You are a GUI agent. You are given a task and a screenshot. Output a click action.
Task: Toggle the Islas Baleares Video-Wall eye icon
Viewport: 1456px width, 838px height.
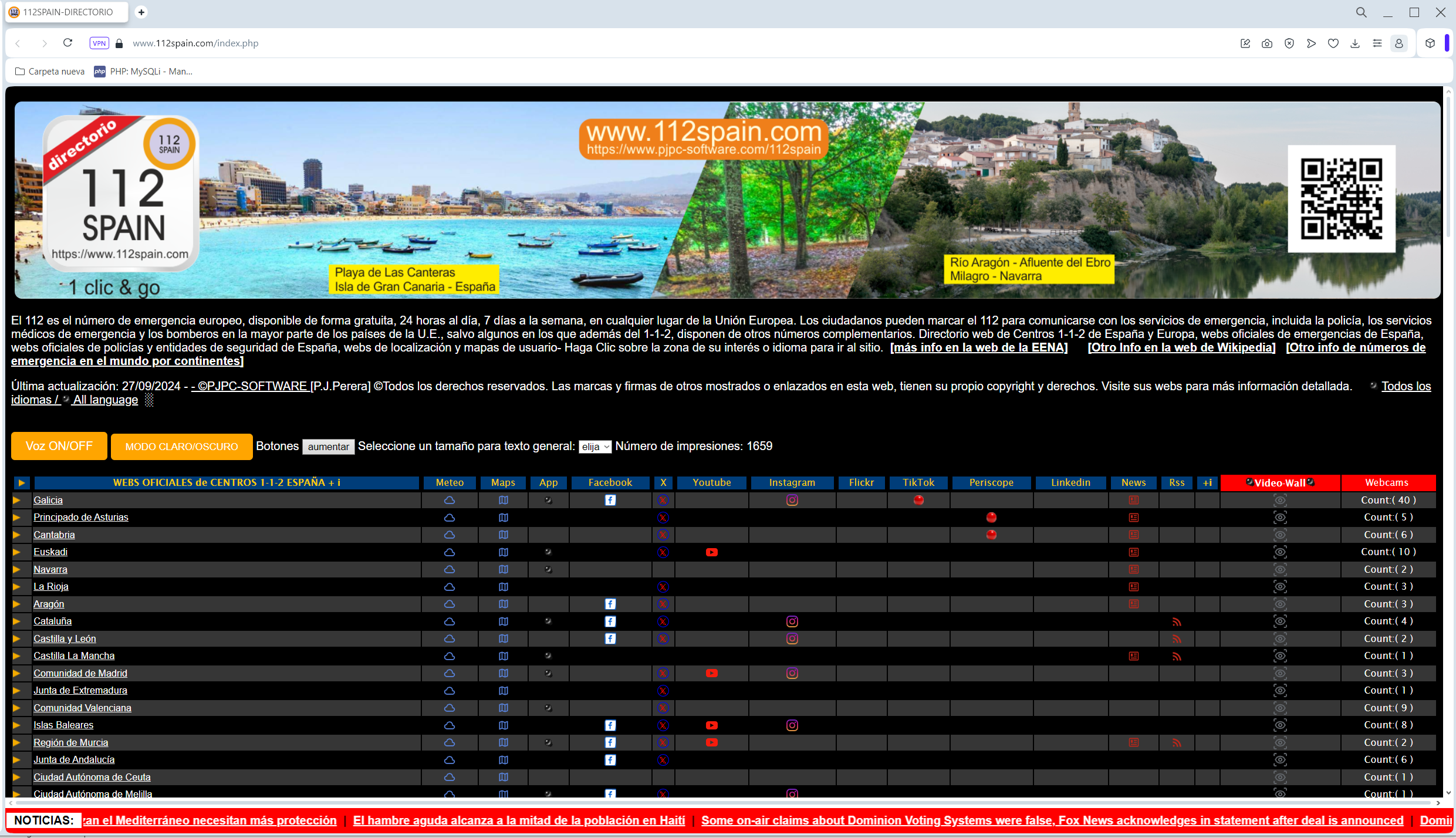click(x=1280, y=725)
